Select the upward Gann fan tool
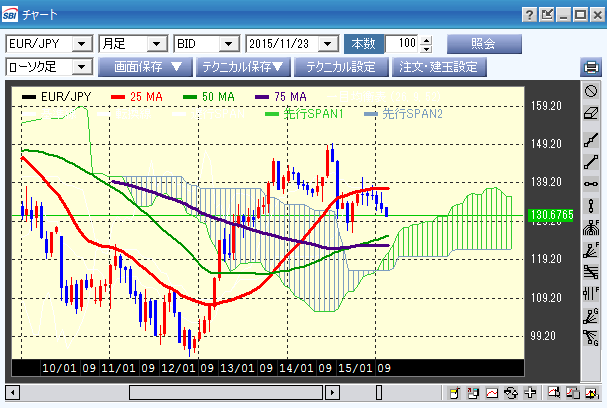The image size is (607, 408). click(591, 316)
